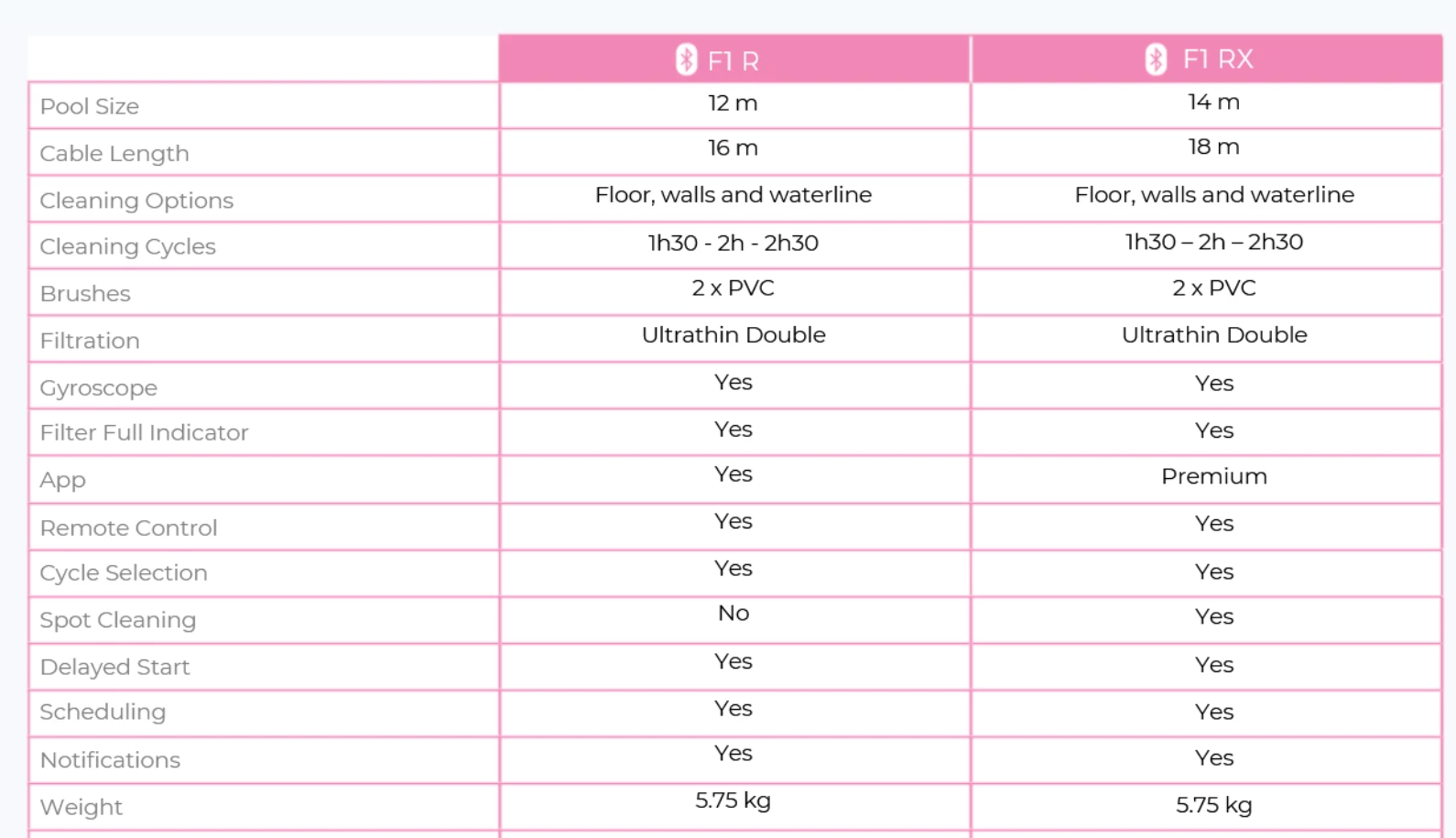The image size is (1456, 838).
Task: Click the Scheduling row label
Action: click(x=103, y=712)
